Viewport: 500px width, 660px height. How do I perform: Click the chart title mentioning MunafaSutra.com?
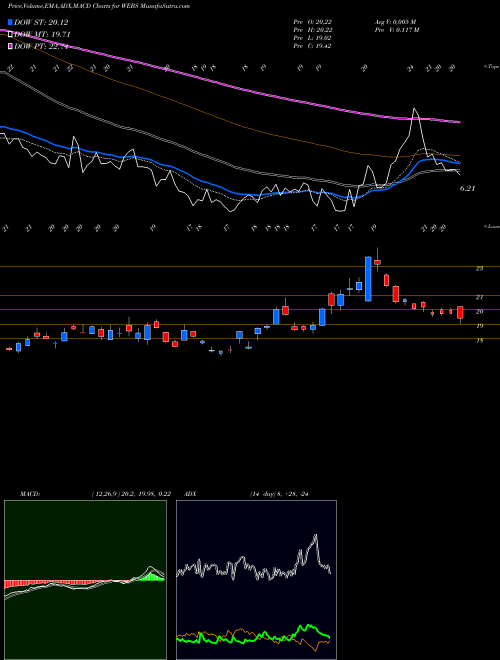coord(99,6)
